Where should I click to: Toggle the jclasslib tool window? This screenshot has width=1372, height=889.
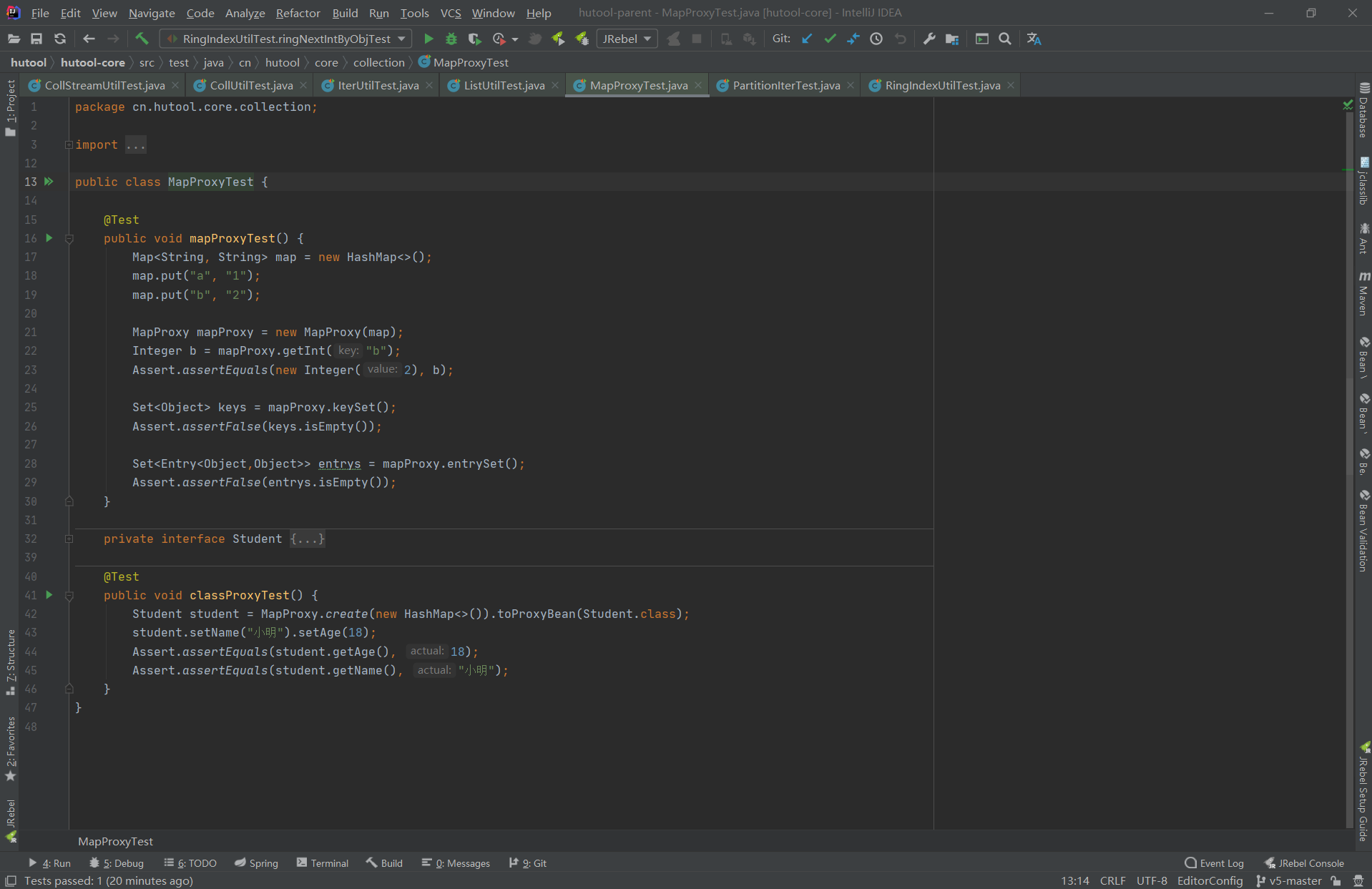coord(1363,182)
